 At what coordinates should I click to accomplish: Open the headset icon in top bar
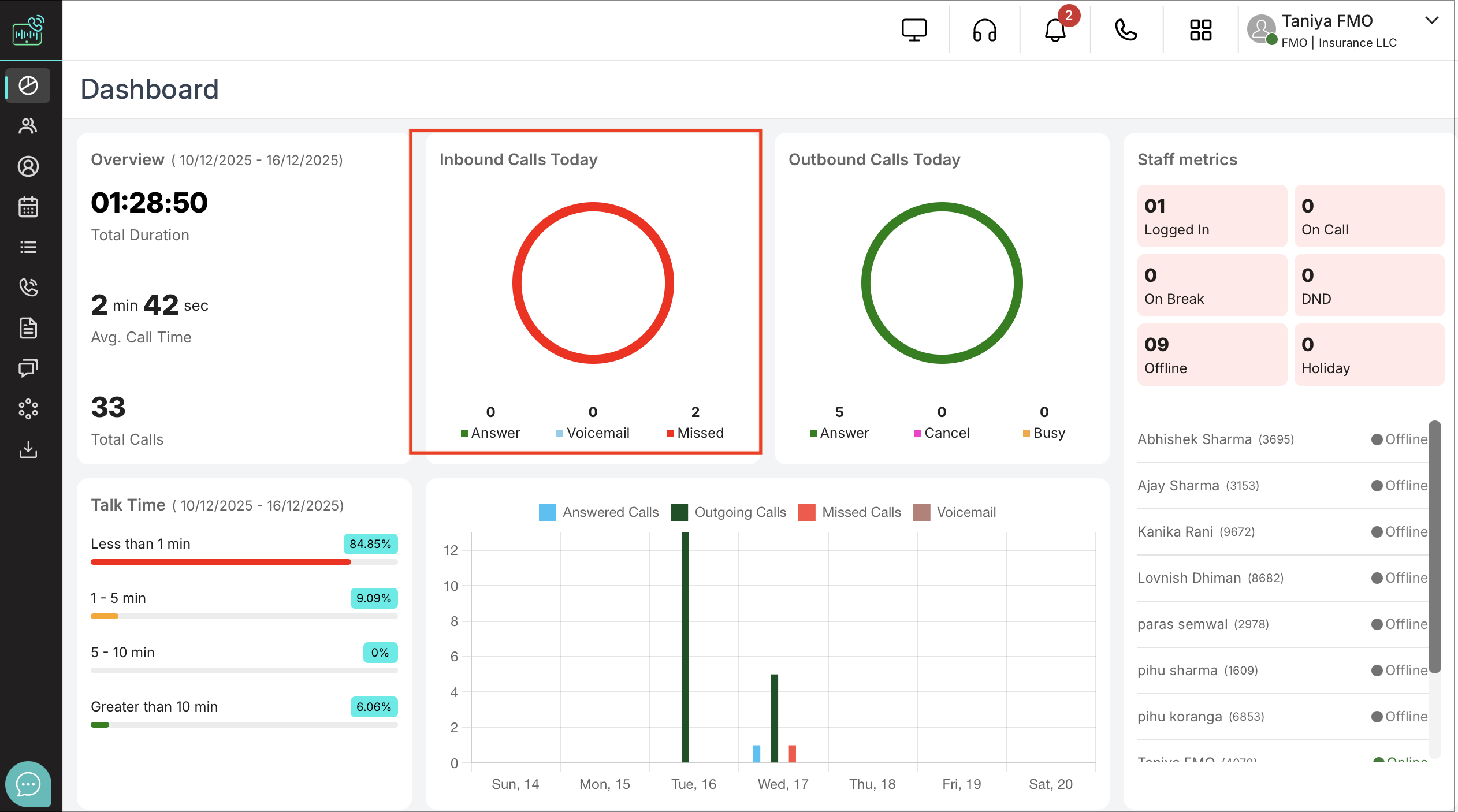point(984,30)
